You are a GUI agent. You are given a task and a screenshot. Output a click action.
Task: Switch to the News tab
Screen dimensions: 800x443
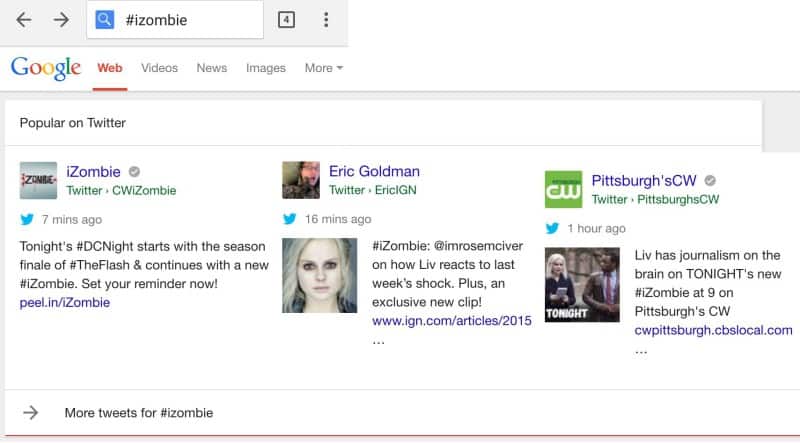point(212,68)
